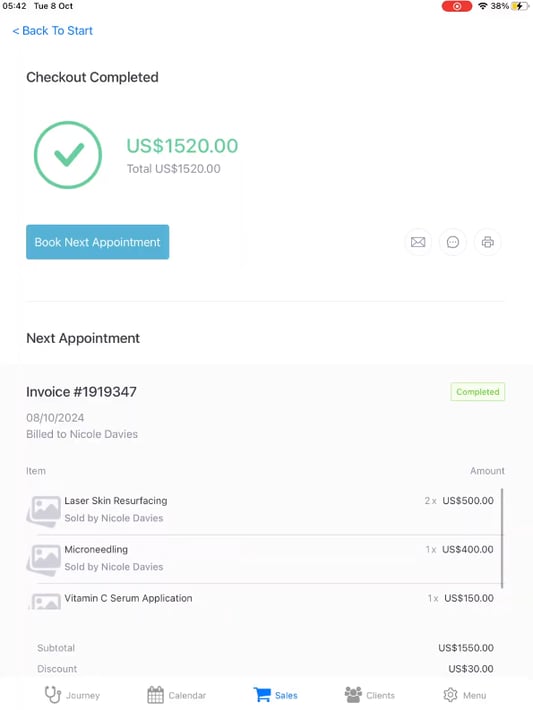Open Menu gear icon
Screen dimensions: 533x710
point(450,695)
